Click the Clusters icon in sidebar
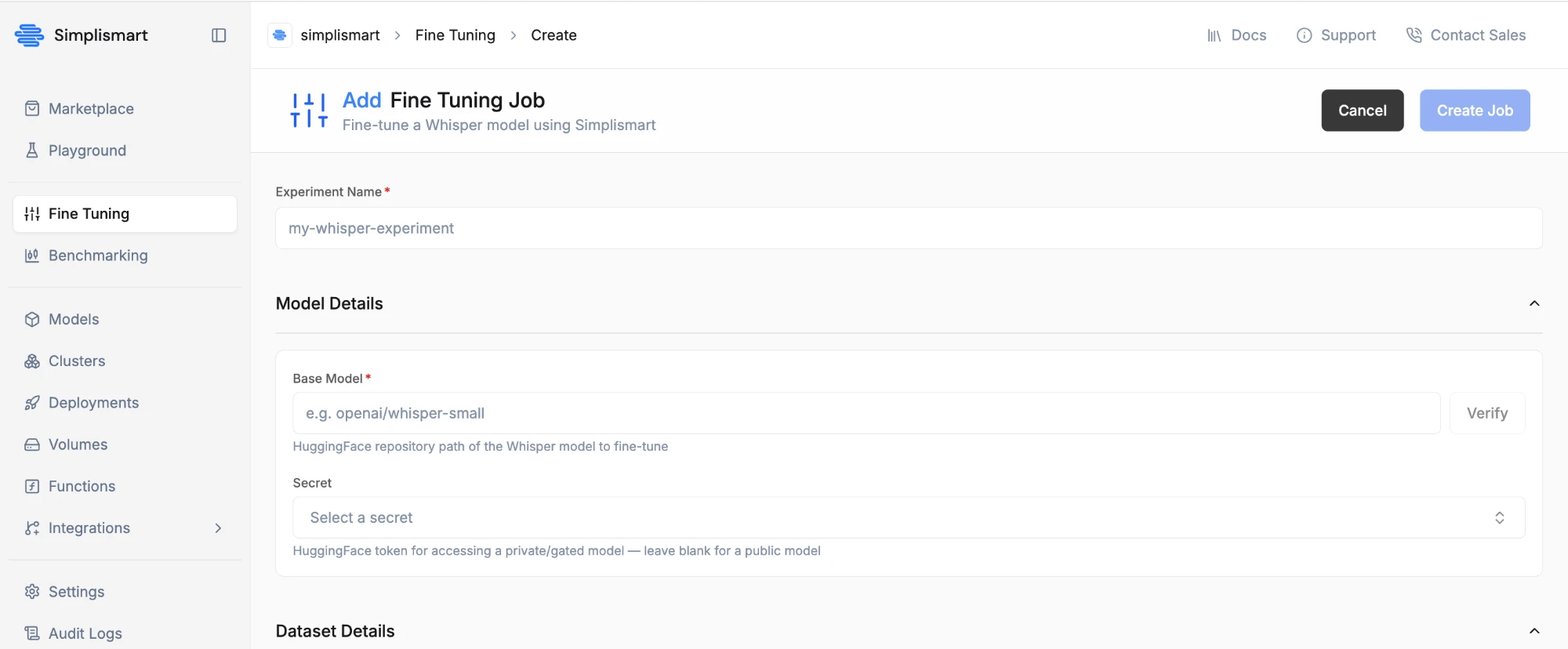 32,361
